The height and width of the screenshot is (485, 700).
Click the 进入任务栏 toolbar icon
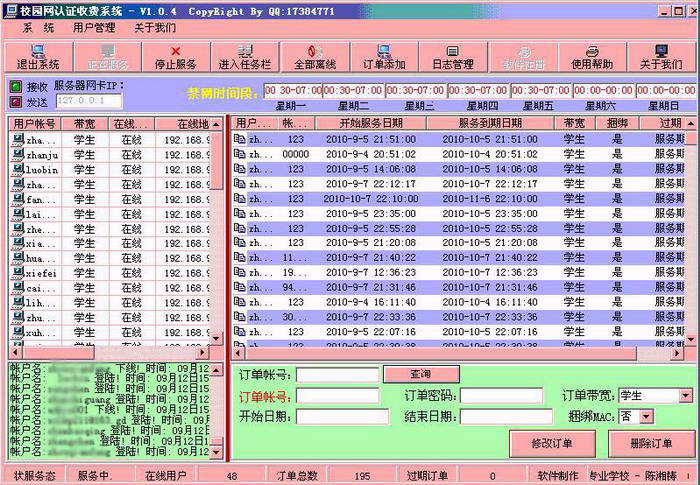point(245,57)
